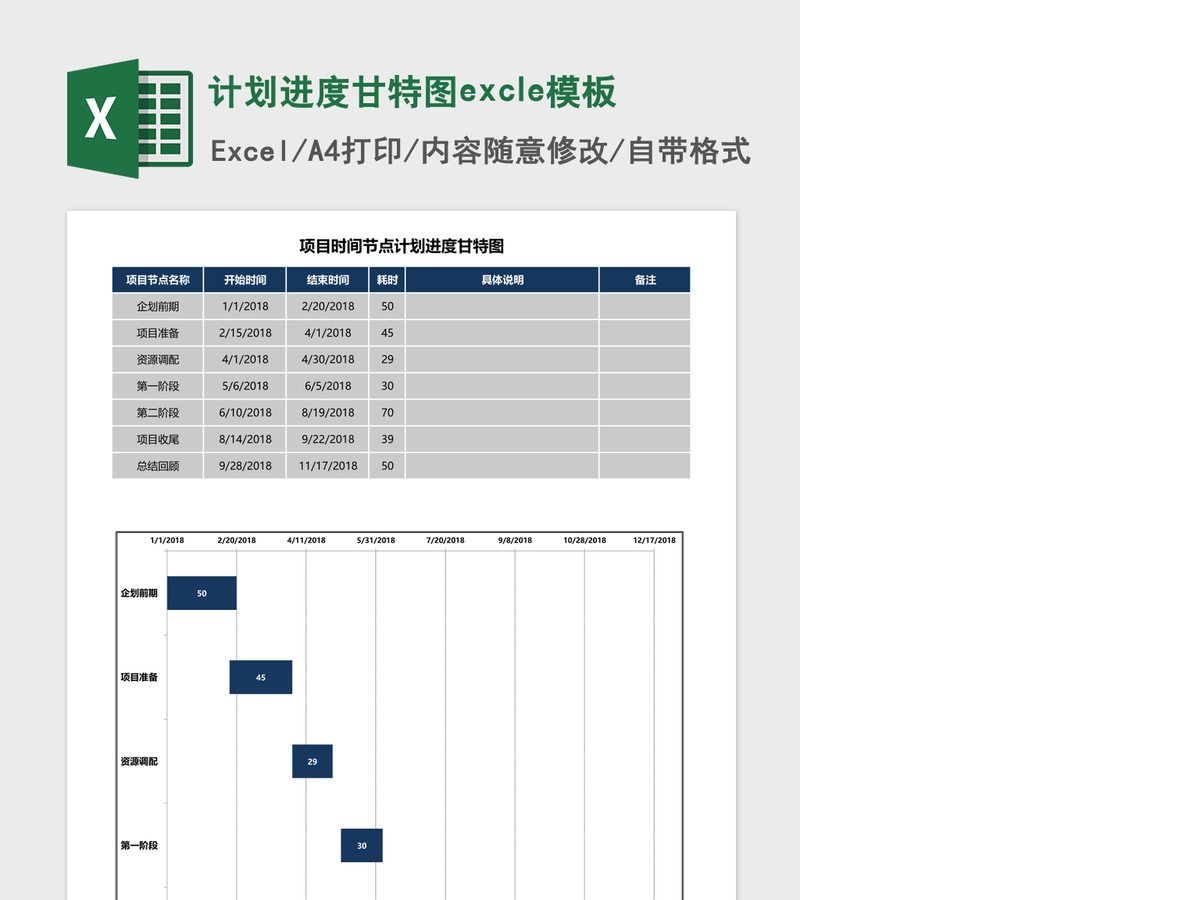Click start date cell 8/14/2018

coord(245,439)
